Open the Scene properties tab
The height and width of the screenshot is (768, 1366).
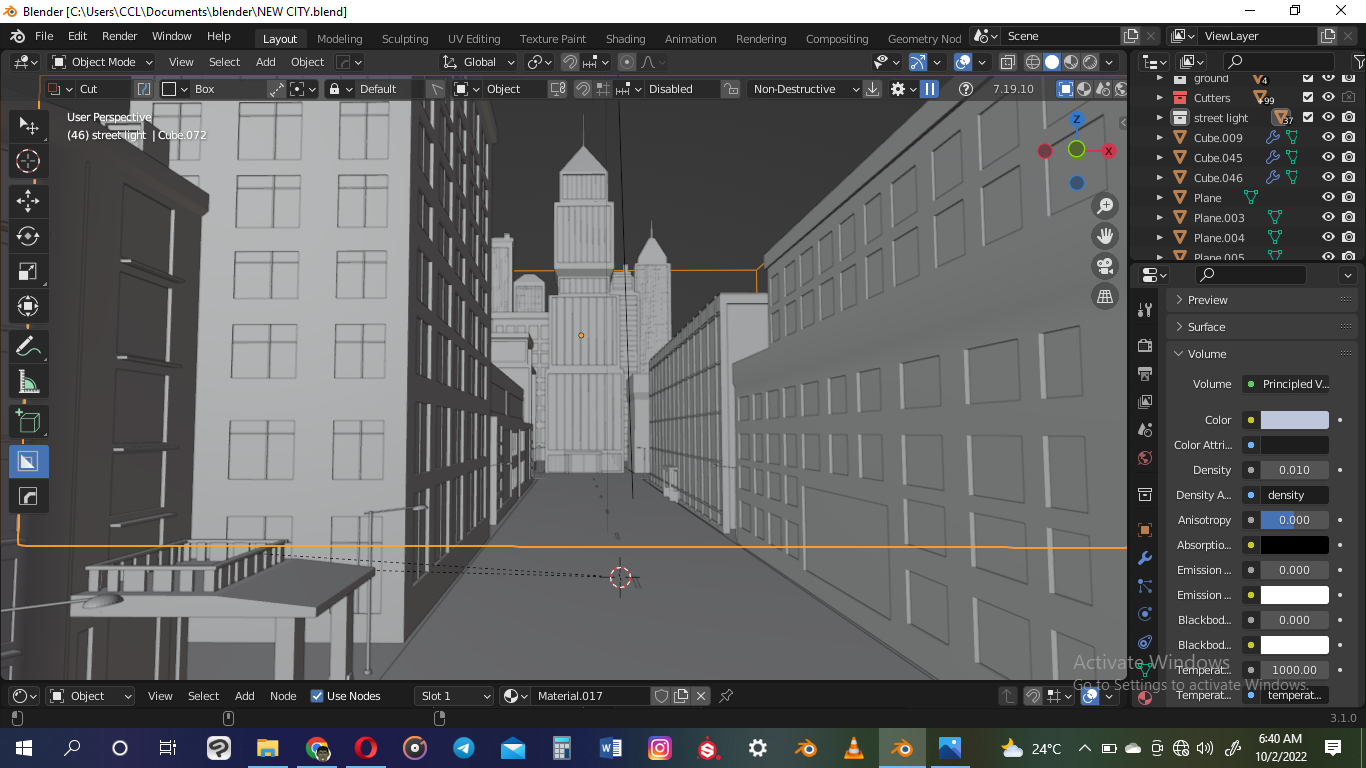click(x=1145, y=429)
